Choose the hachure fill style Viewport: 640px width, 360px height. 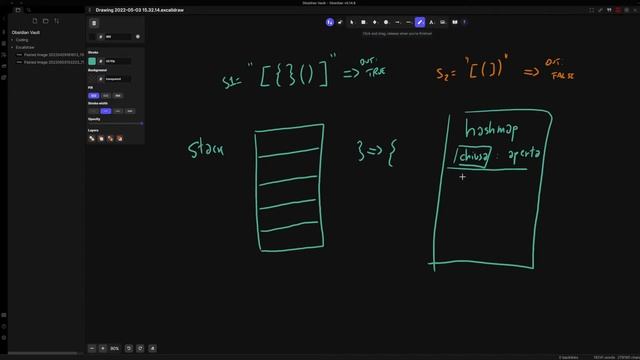pos(93,96)
